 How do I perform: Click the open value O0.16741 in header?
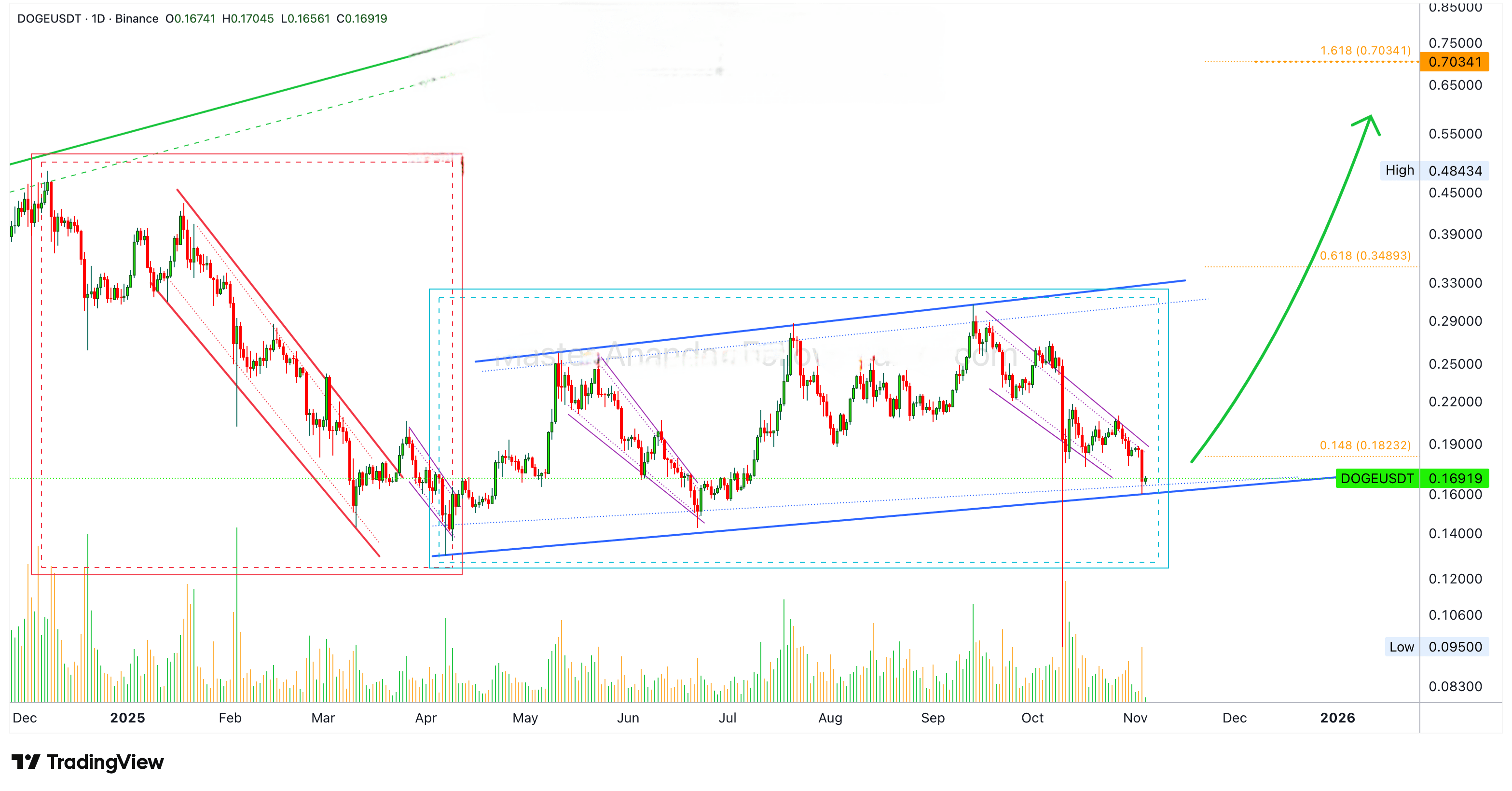click(x=190, y=18)
